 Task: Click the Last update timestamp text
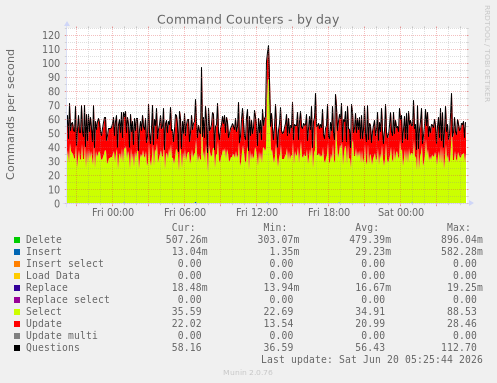[x=372, y=359]
